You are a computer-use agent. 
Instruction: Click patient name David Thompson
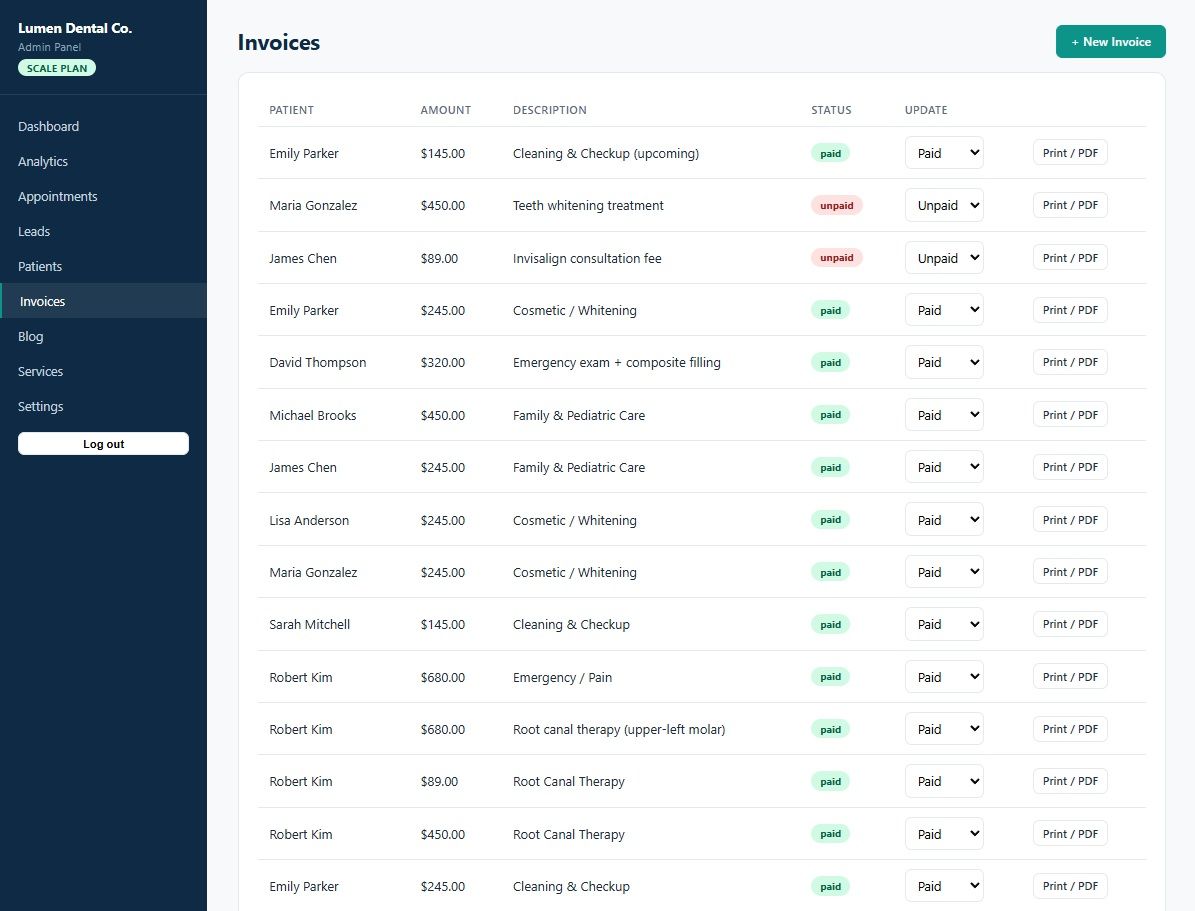[x=318, y=362]
